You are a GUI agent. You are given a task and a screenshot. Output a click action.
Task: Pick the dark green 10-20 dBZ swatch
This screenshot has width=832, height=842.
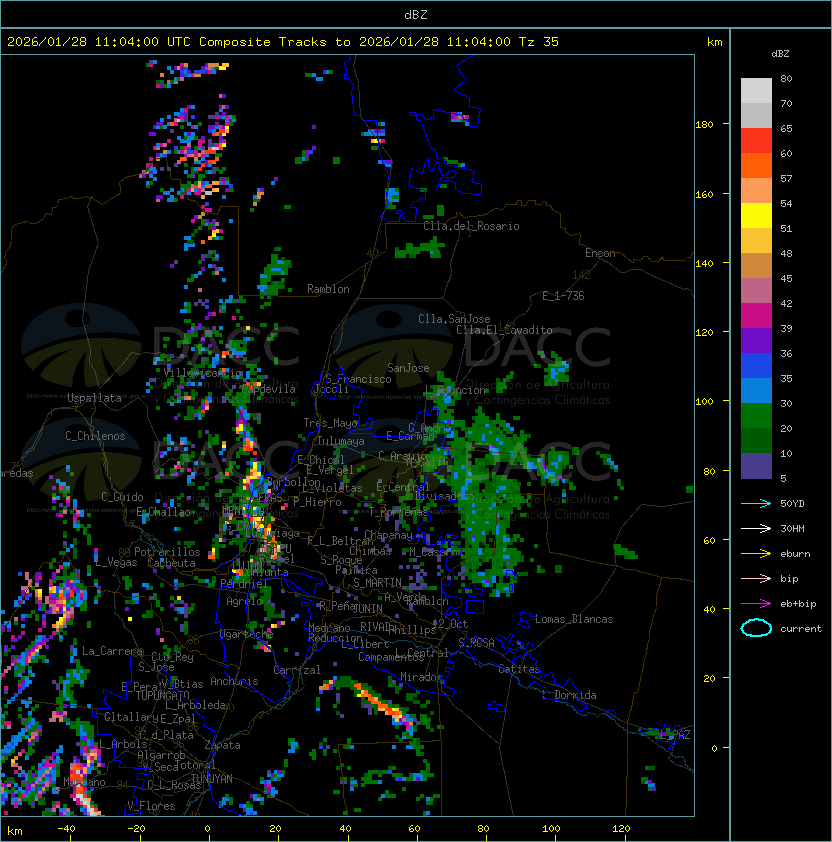click(x=756, y=440)
